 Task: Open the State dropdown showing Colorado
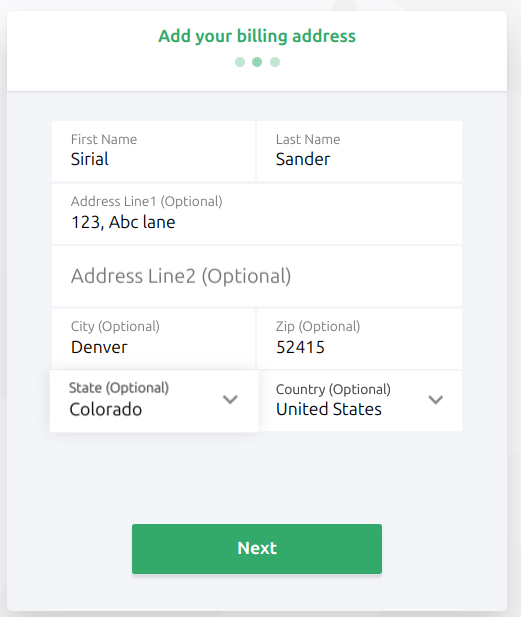[x=154, y=401]
